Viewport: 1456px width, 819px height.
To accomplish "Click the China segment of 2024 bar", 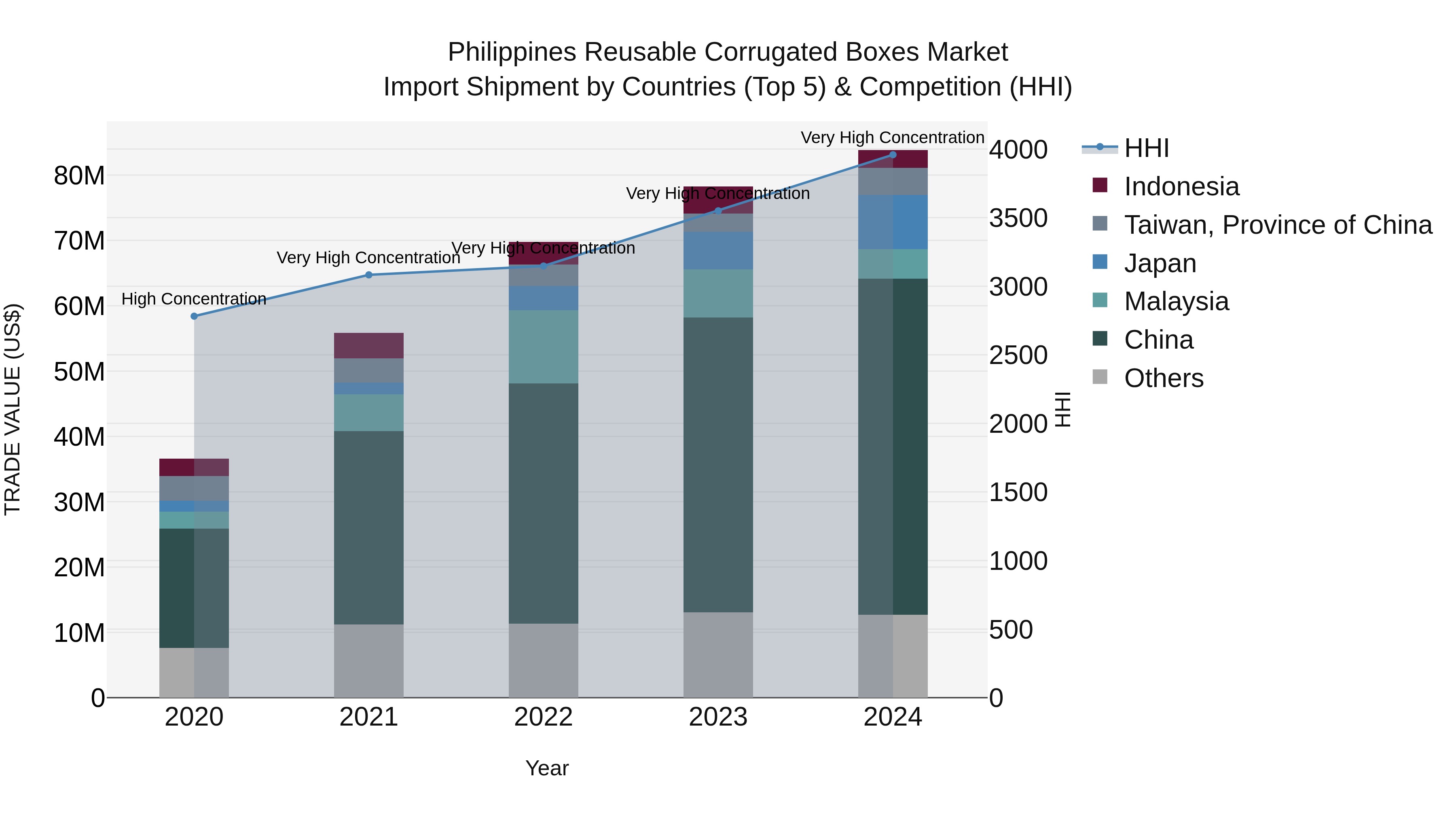I will 893,447.
